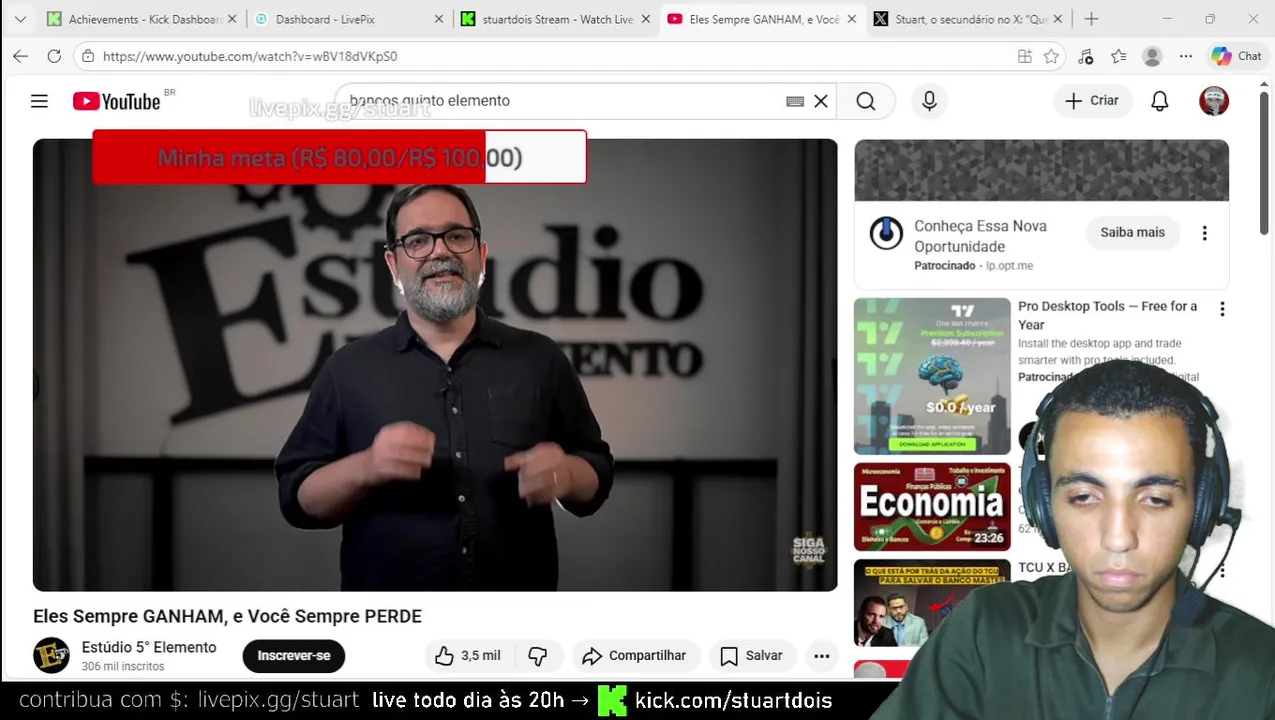Switch to Dashboard - LivePix tab

(346, 19)
